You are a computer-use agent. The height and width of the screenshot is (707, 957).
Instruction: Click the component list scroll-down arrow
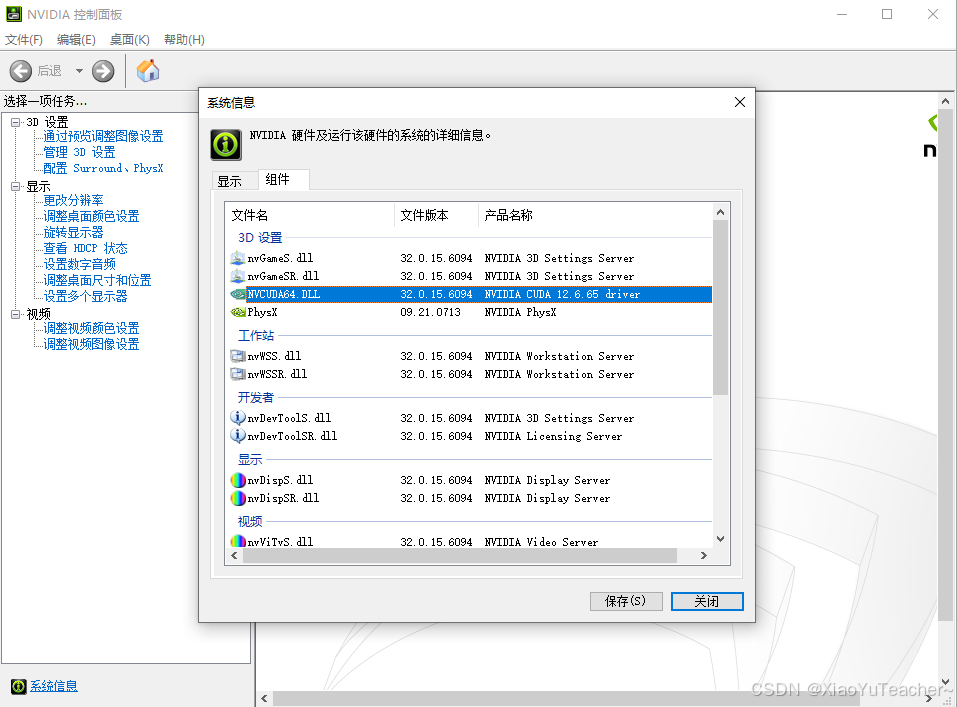720,539
